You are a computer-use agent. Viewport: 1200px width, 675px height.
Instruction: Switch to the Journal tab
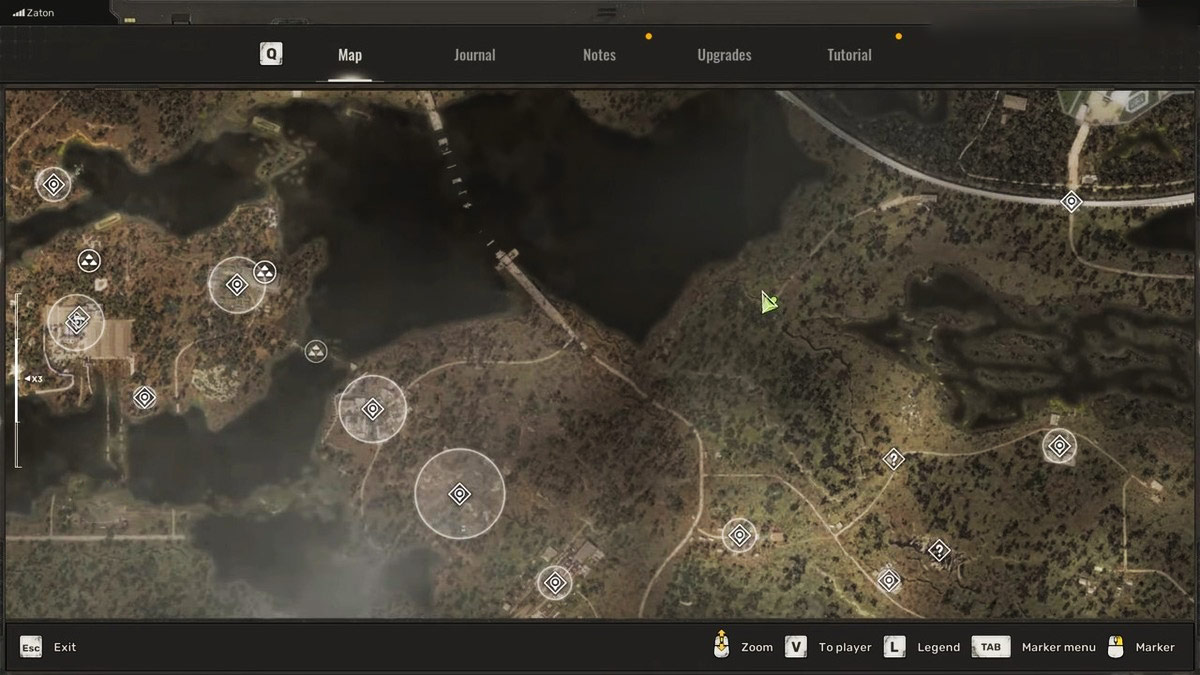[x=474, y=55]
